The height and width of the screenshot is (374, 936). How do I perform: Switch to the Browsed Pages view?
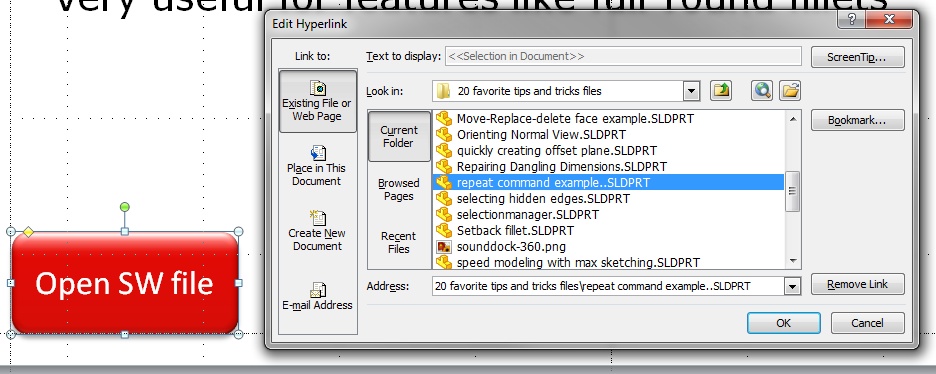(399, 189)
